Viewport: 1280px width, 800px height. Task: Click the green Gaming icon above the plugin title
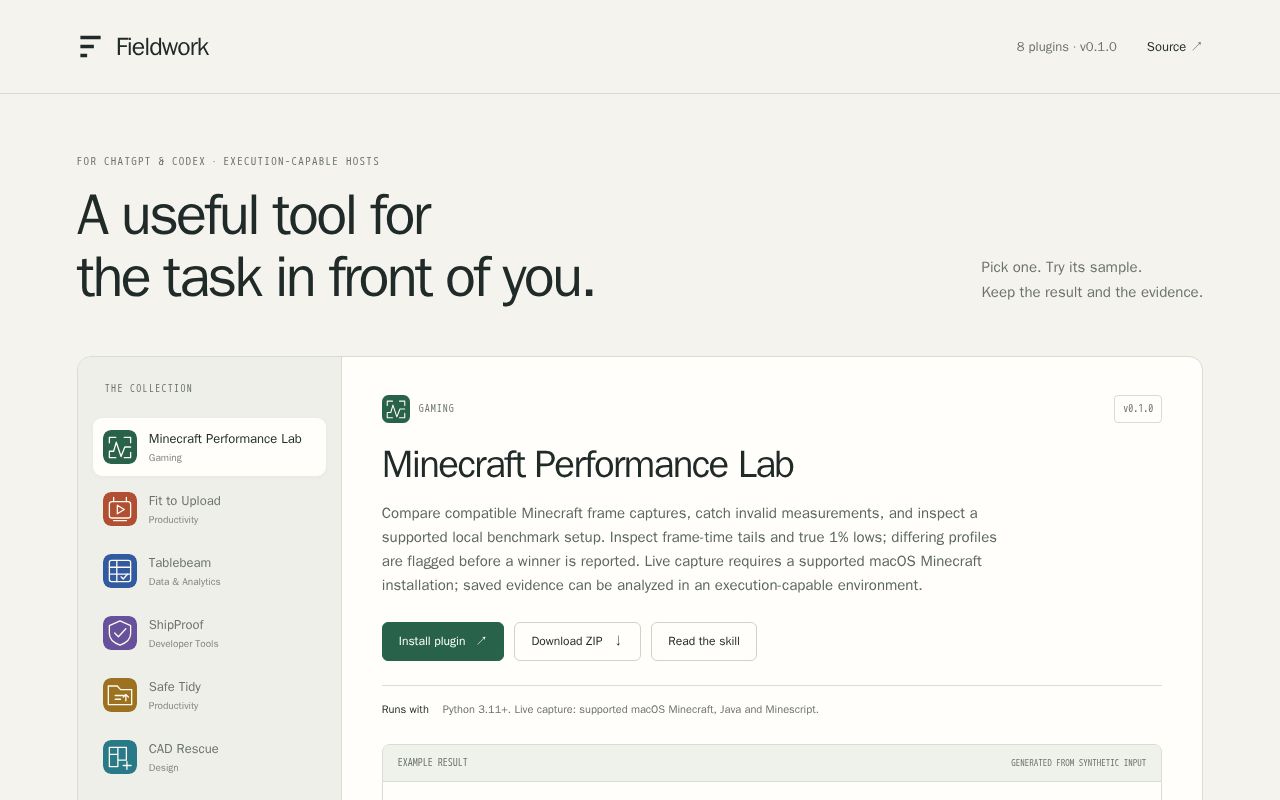coord(396,409)
